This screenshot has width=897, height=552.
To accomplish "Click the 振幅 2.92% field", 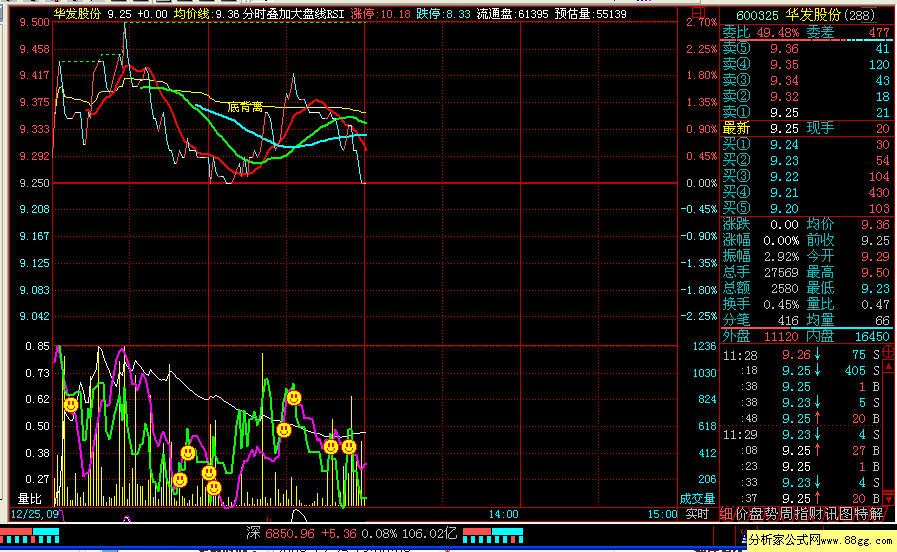I will (761, 256).
